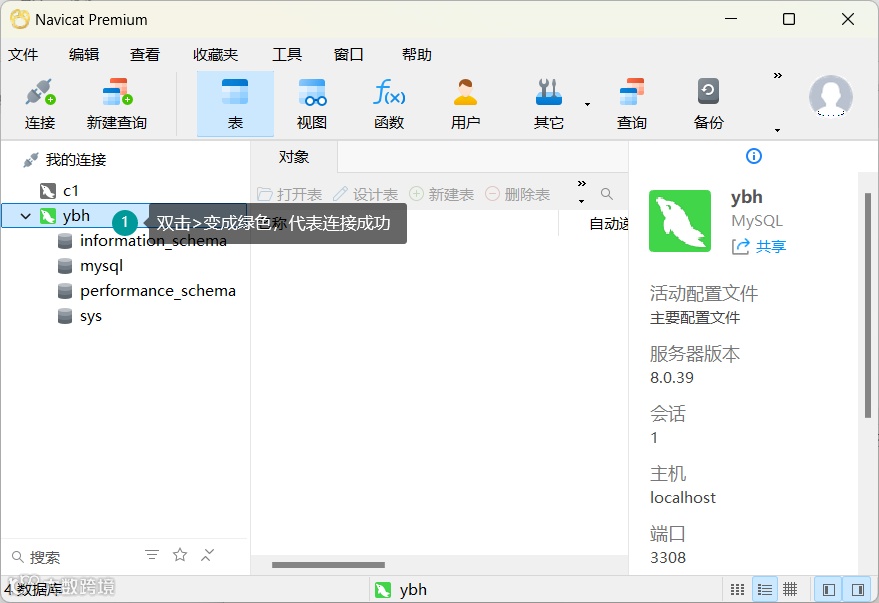Click 主要配置文件 profile value text
Screen dimensions: 879x603
(695, 318)
